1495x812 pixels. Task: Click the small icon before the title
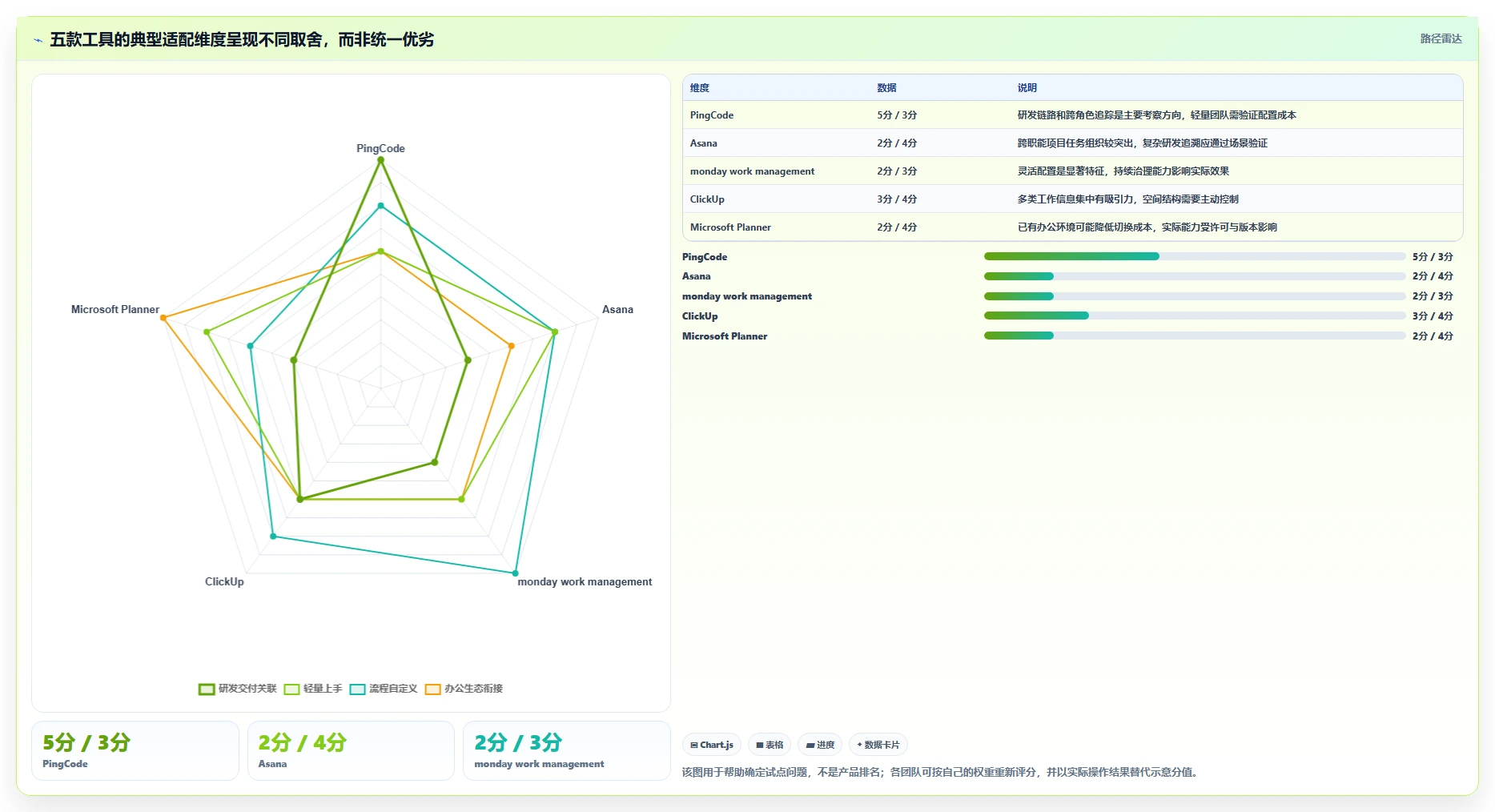38,40
